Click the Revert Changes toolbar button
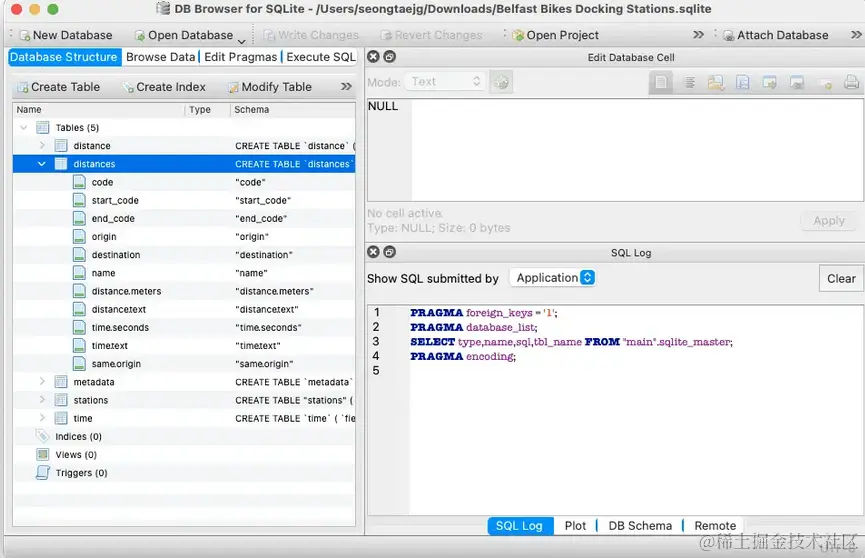This screenshot has height=558, width=865. click(431, 35)
